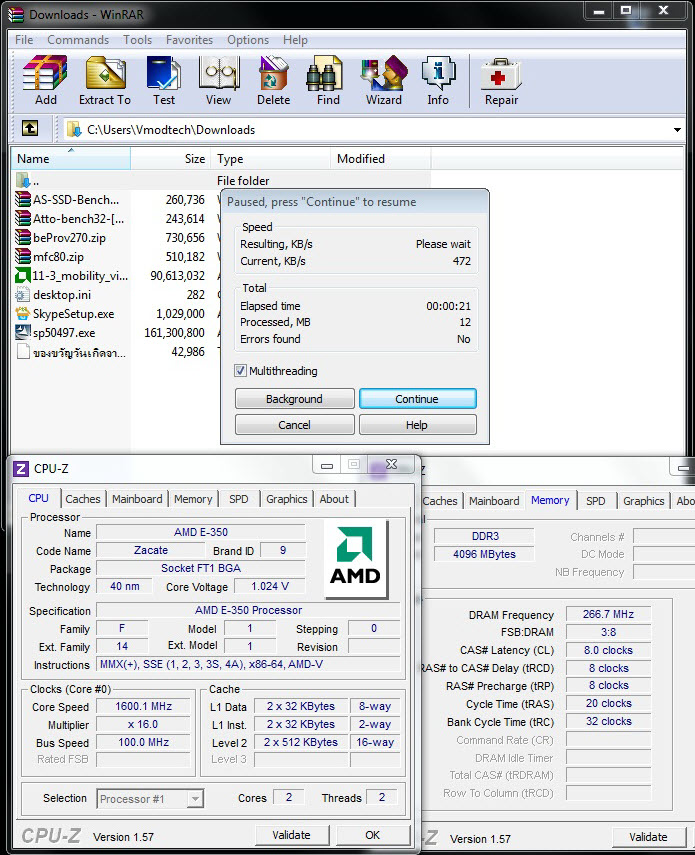
Task: Open SPD tab in the rear CPU-Z window
Action: (596, 501)
